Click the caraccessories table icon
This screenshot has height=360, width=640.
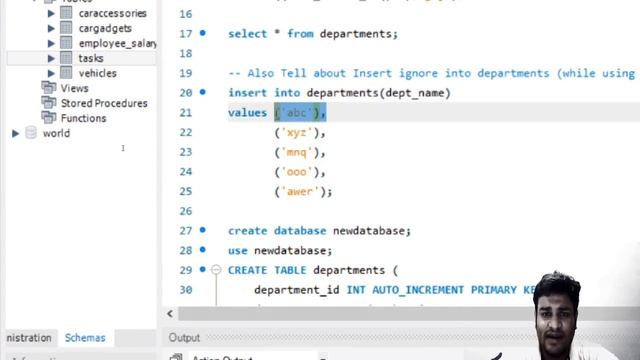pyautogui.click(x=66, y=13)
